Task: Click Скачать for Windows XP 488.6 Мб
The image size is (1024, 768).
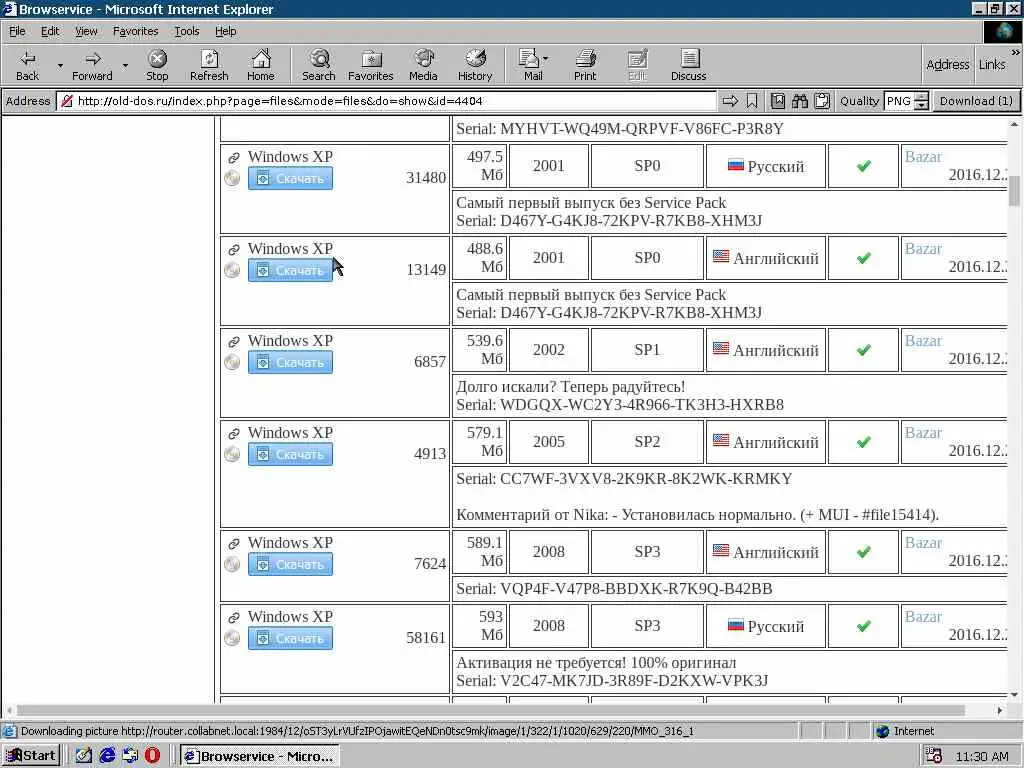Action: 290,270
